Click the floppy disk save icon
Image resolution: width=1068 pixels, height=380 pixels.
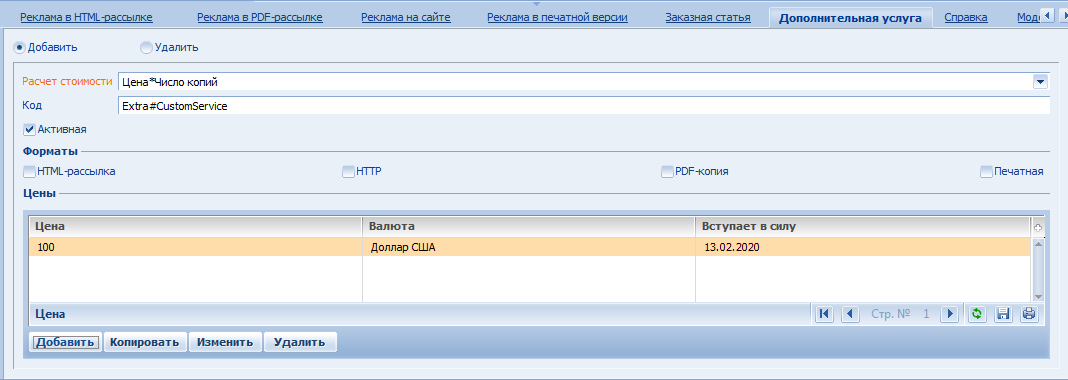point(1003,314)
